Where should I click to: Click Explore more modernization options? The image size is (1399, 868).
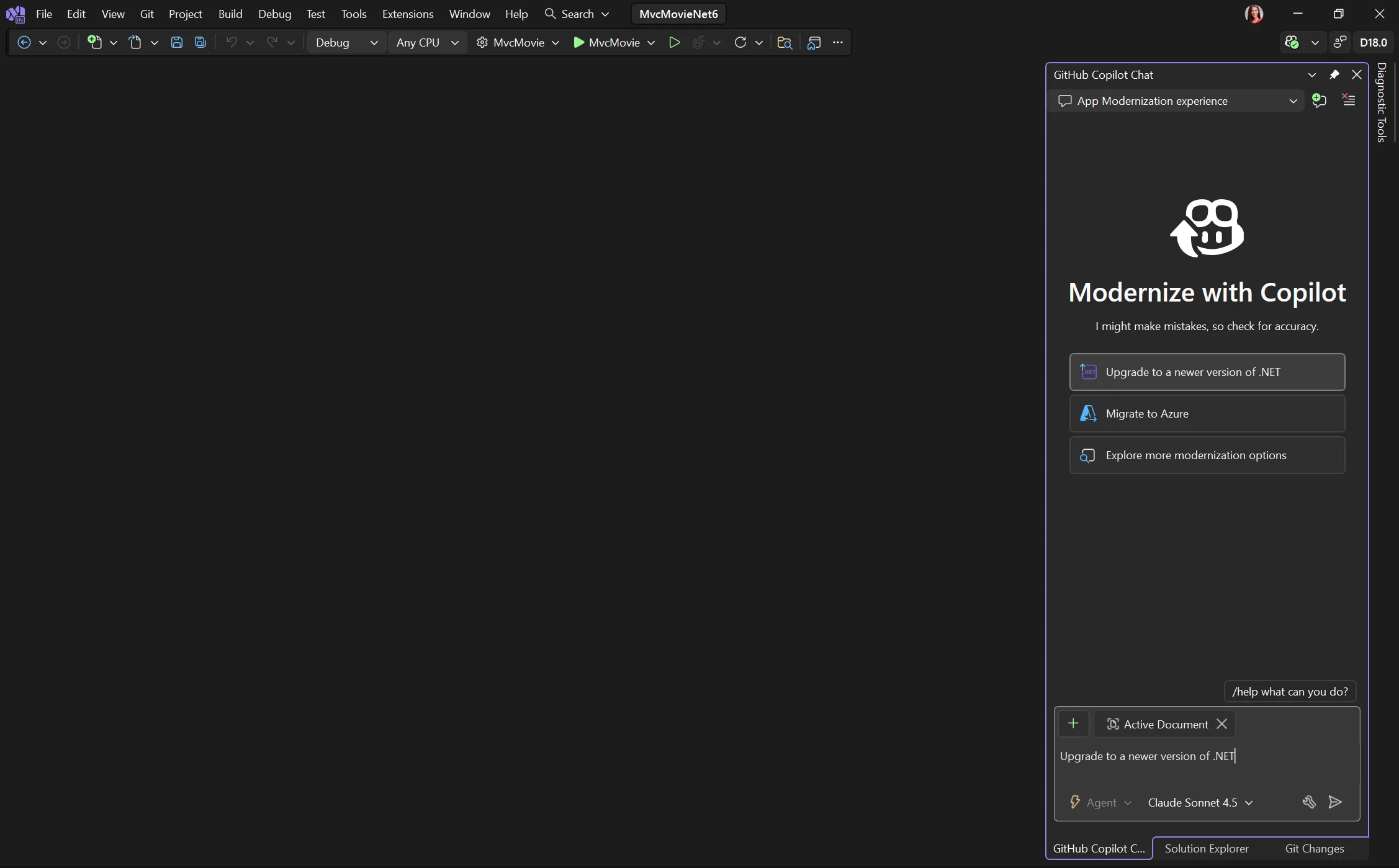click(x=1207, y=455)
